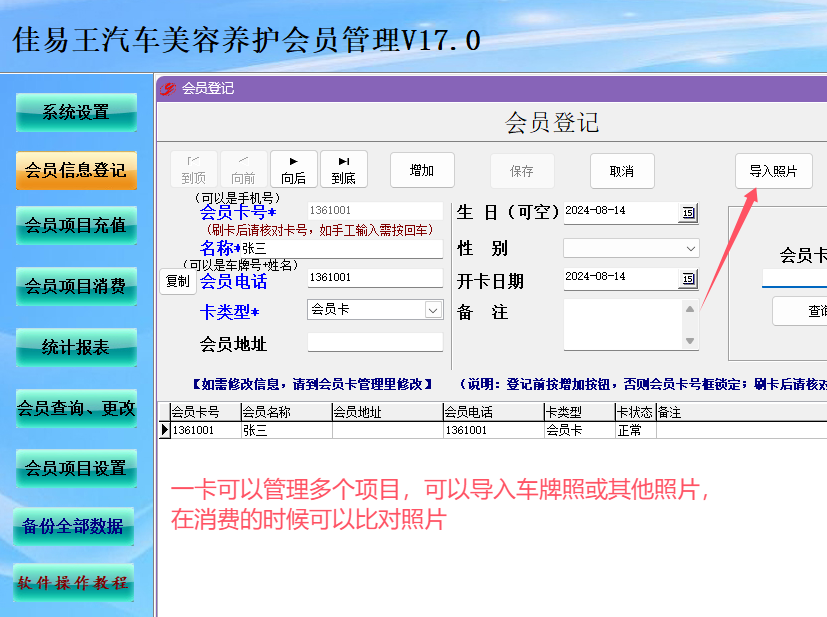
Task: Click the 会员地址 input field
Action: coord(375,342)
